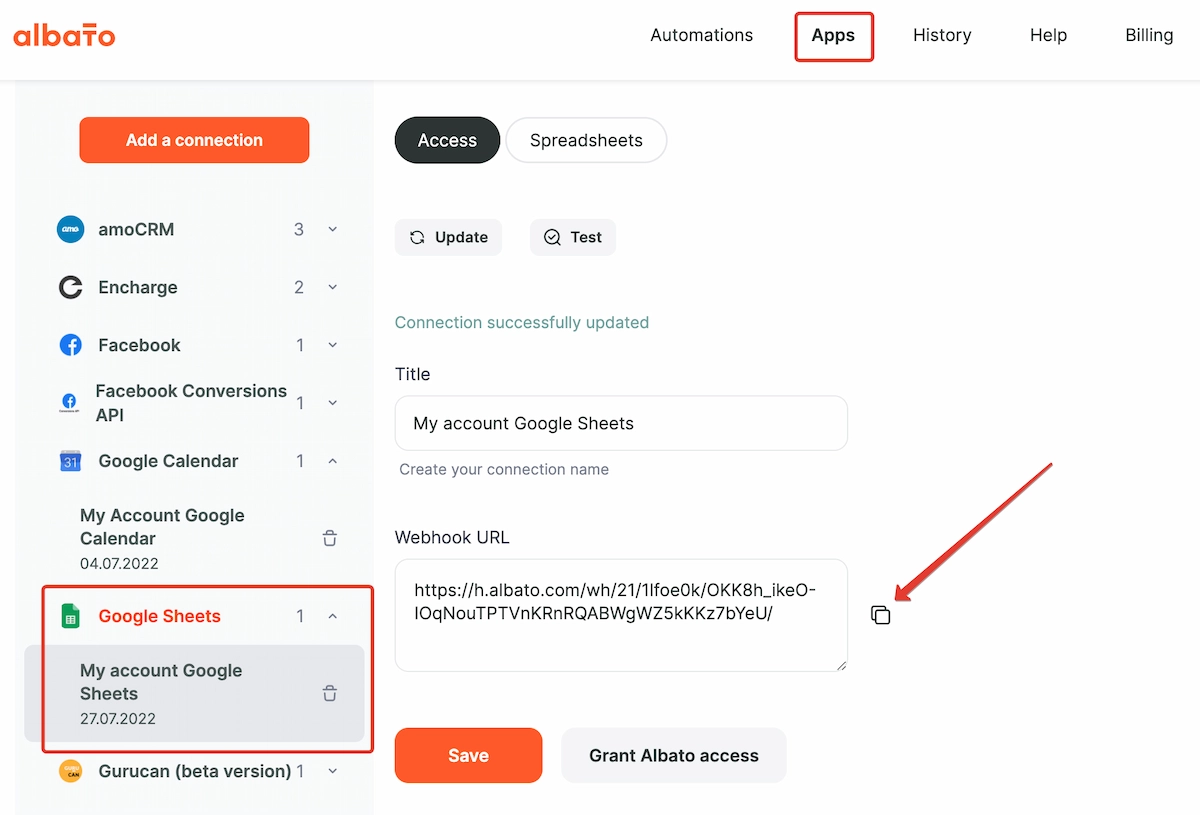Click the Google Calendar icon

coord(70,461)
